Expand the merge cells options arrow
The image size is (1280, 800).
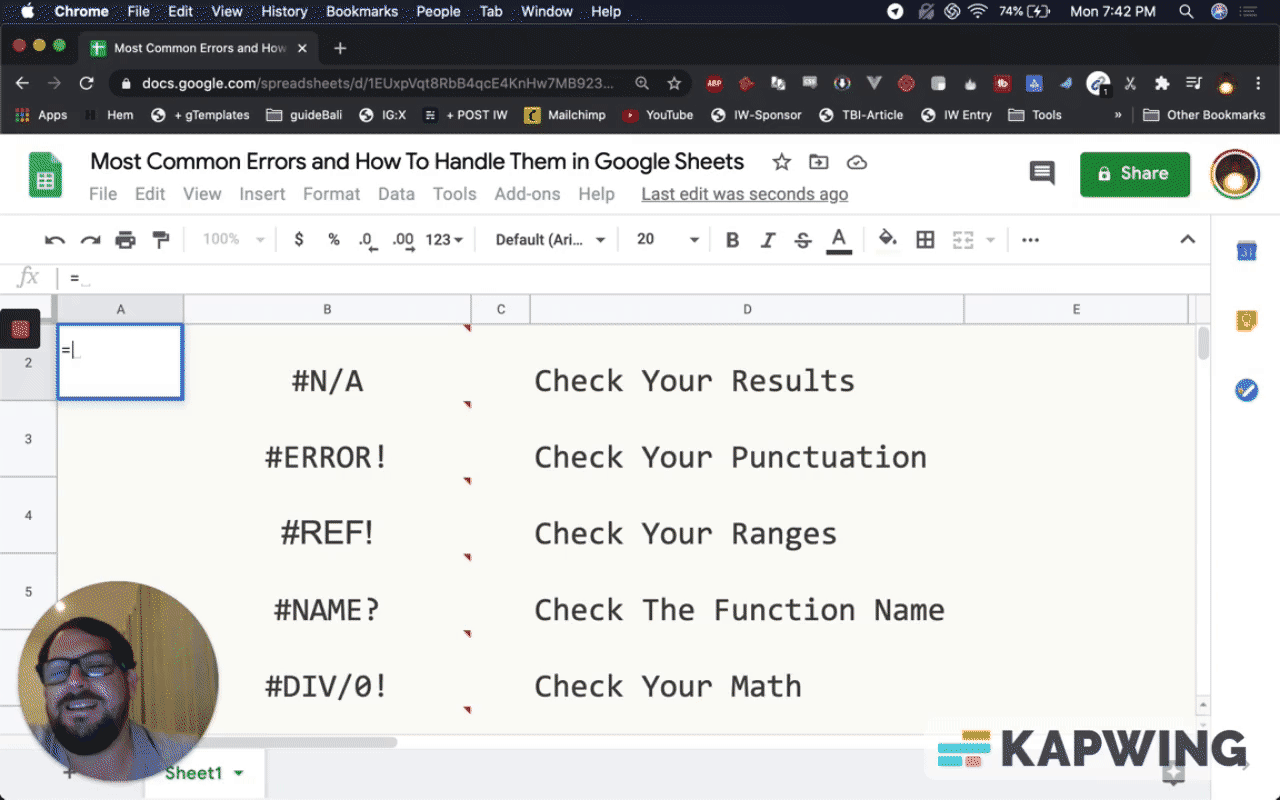(990, 240)
